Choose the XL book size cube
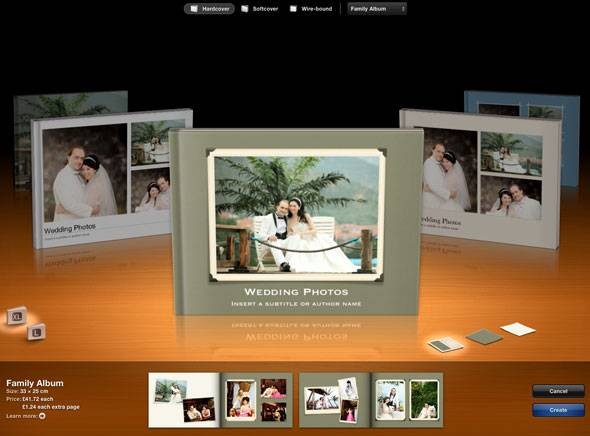Viewport: 590px width, 436px height. (x=17, y=316)
